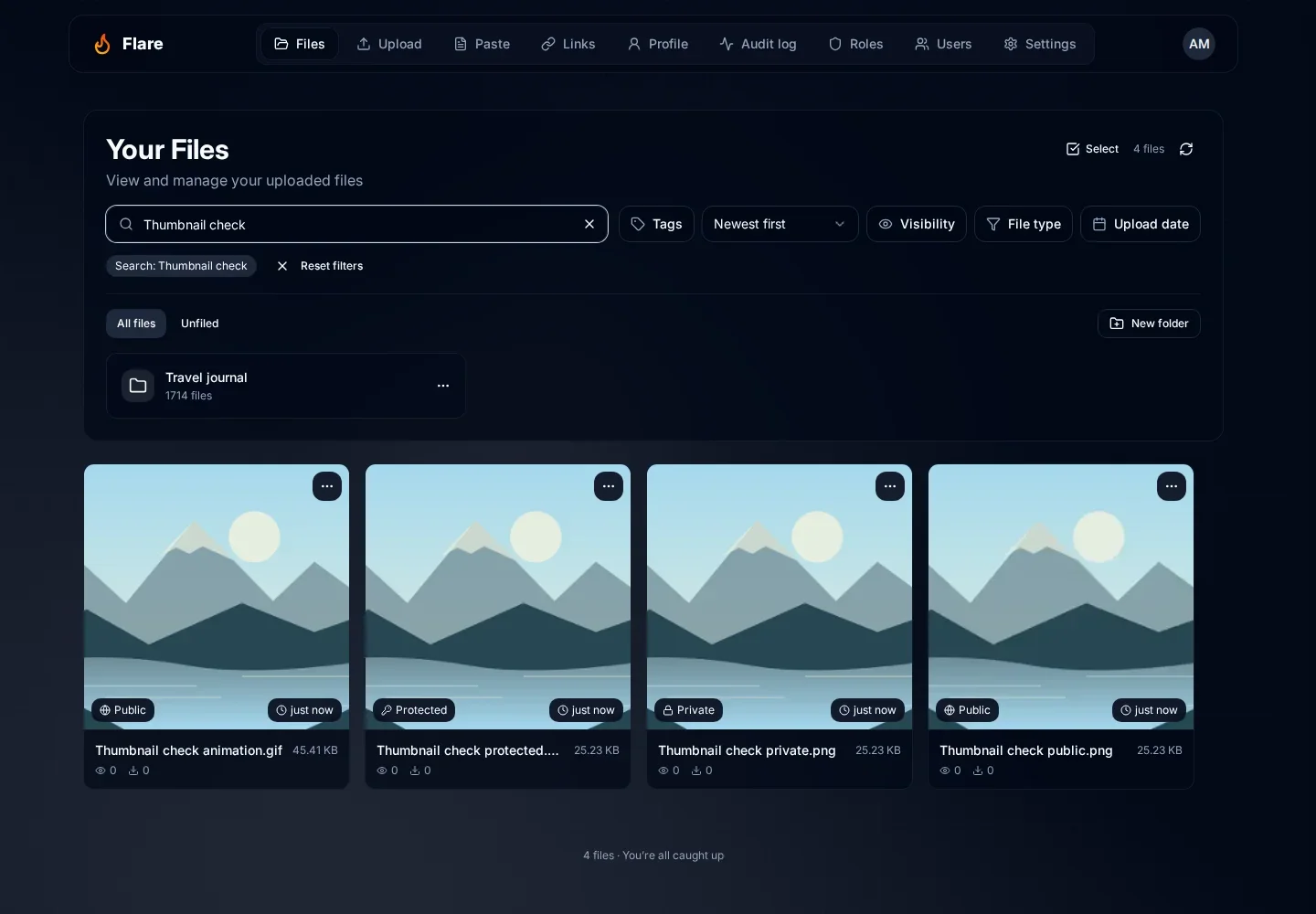Open the Thumbnail check animation.gif thumbnail
Viewport: 1316px width, 914px height.
217,597
